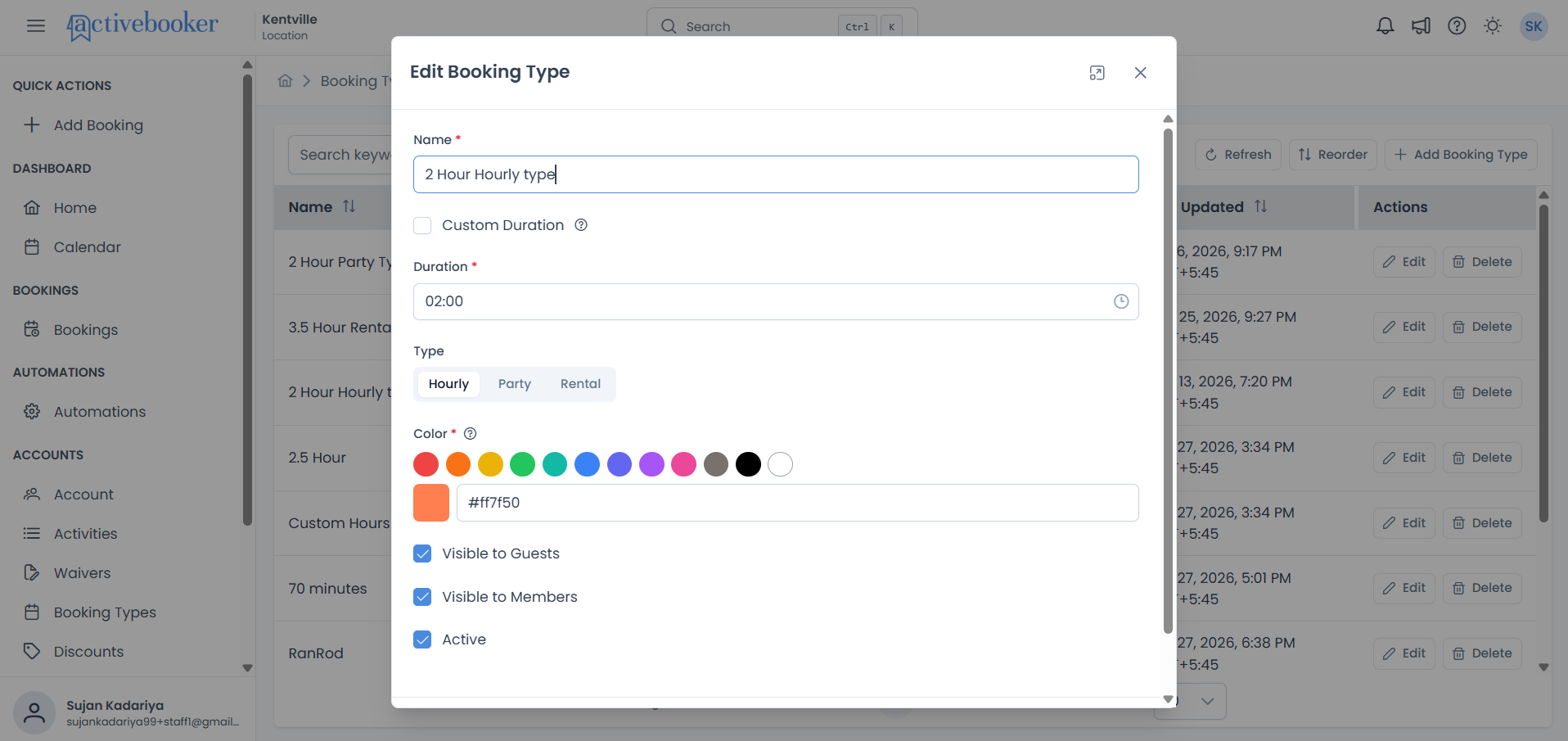Uncheck the Active checkbox

[422, 639]
